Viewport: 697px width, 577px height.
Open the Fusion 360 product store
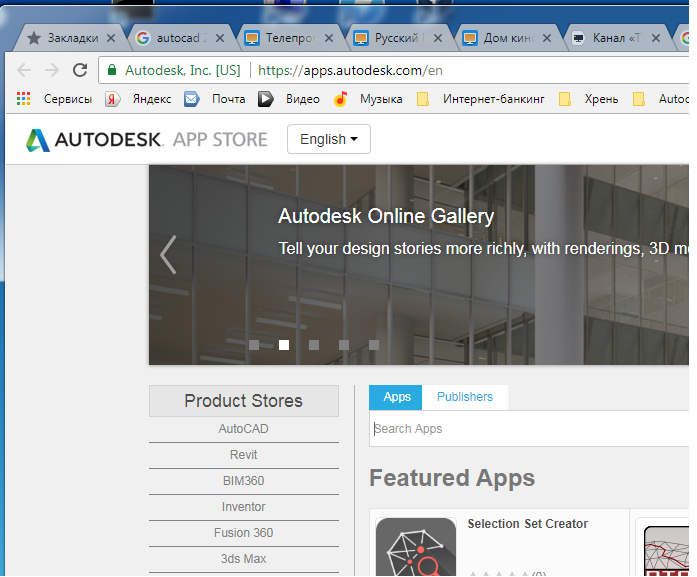[244, 533]
